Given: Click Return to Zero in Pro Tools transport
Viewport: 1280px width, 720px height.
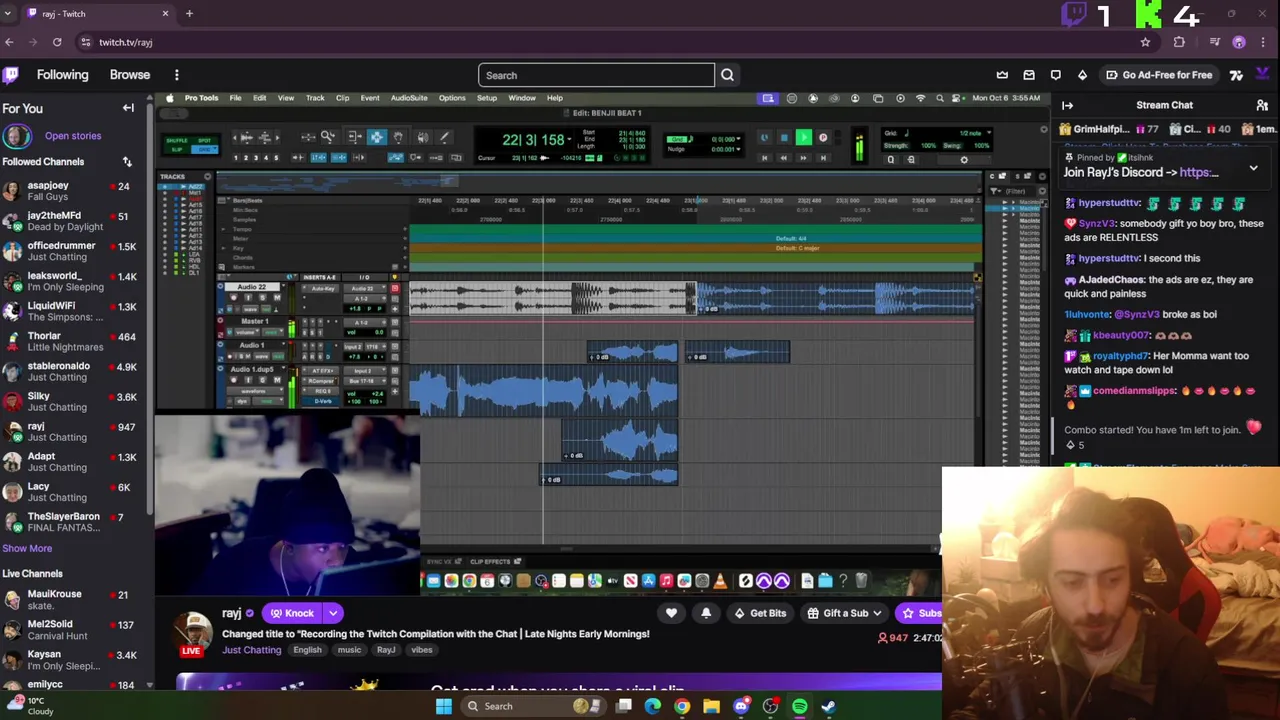Looking at the screenshot, I should pyautogui.click(x=765, y=158).
